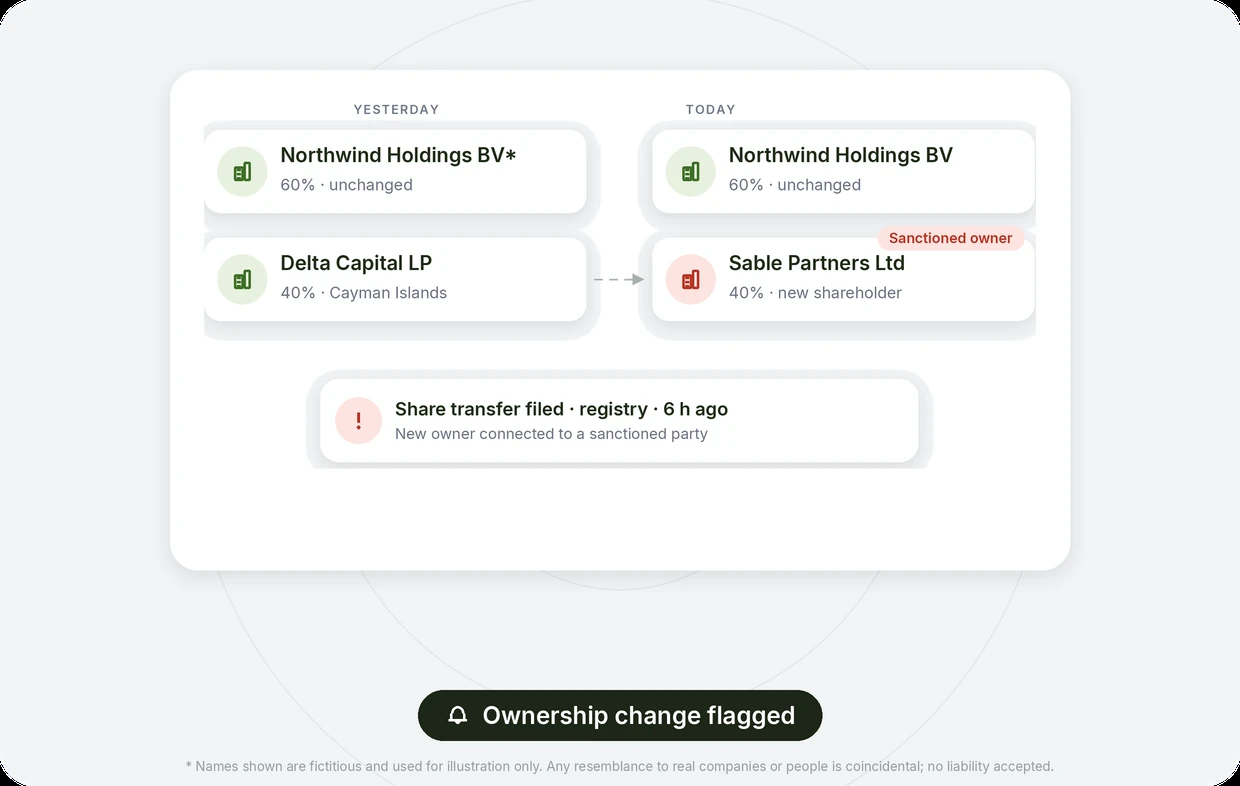Select the Sable Partners Ltd shareholder card
Image resolution: width=1240 pixels, height=786 pixels.
coord(843,279)
